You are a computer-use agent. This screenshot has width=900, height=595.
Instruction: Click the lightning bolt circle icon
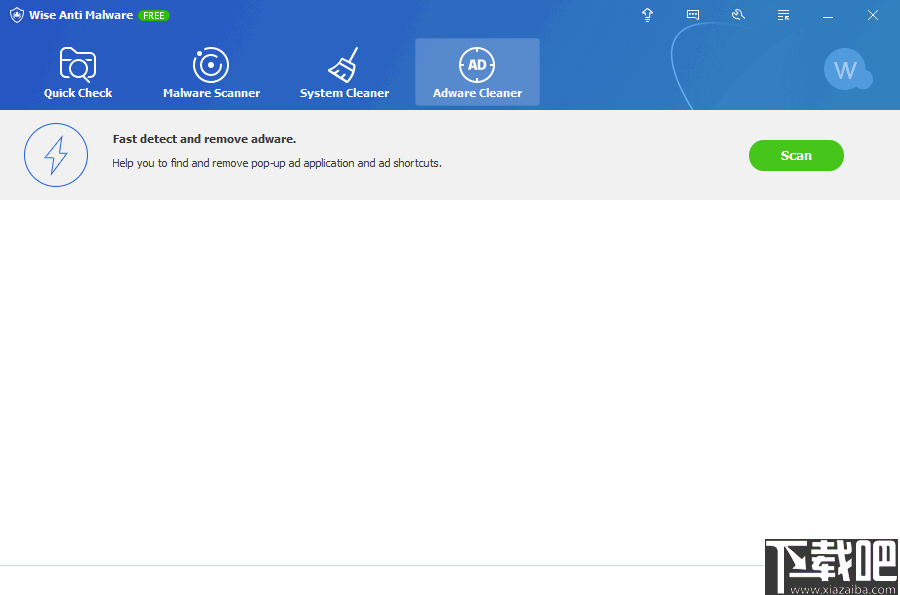click(56, 155)
